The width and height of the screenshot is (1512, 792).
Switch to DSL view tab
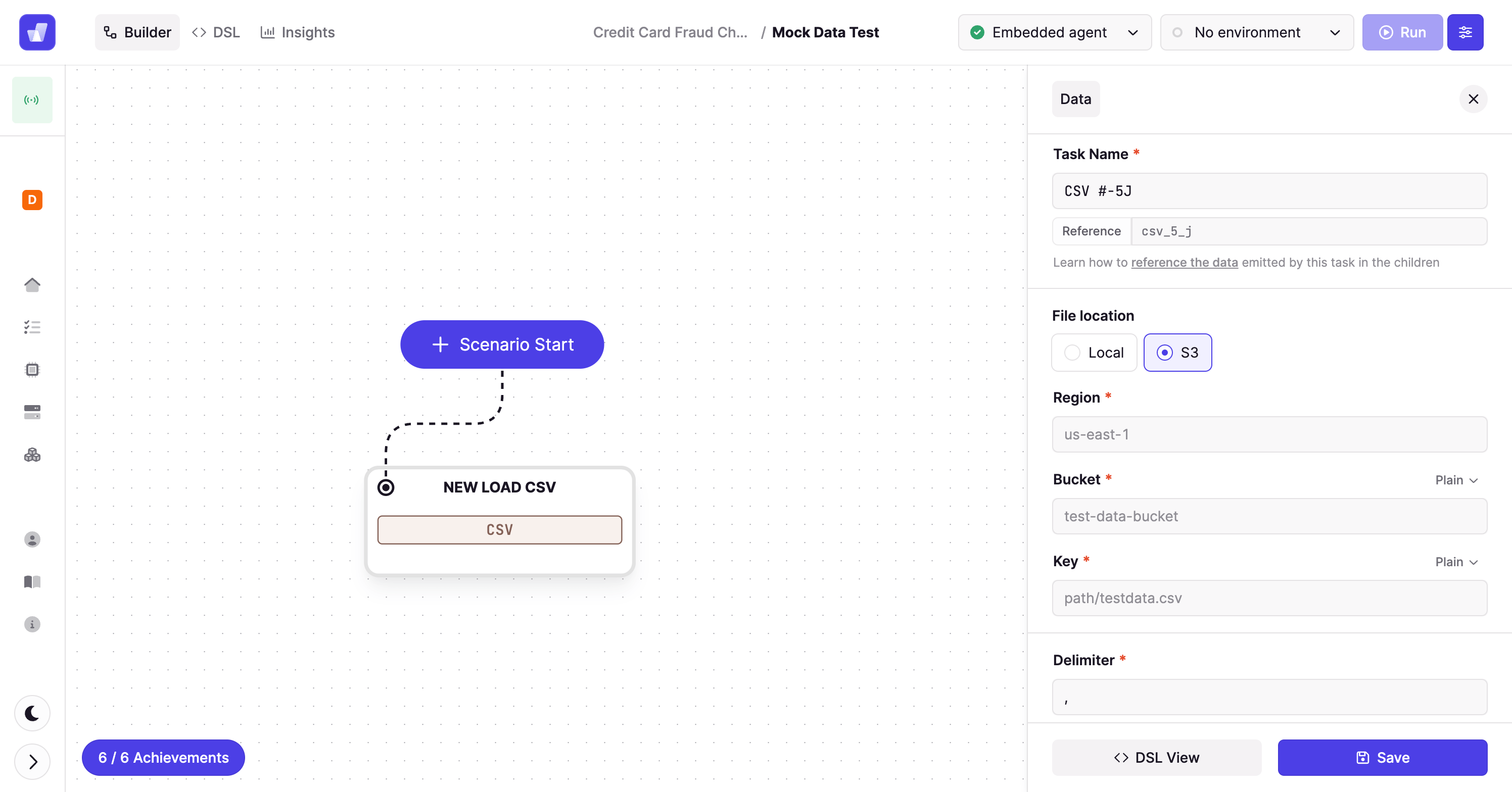click(x=216, y=31)
